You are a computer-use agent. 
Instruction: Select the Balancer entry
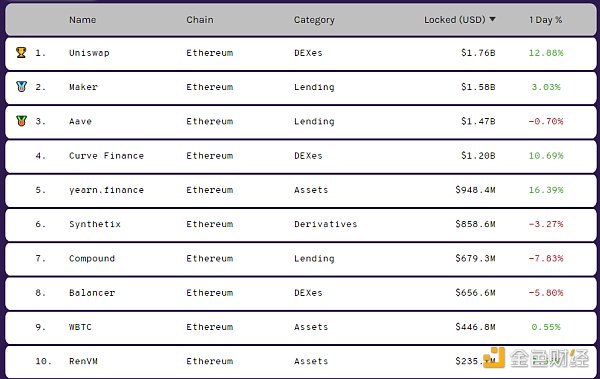tap(92, 293)
